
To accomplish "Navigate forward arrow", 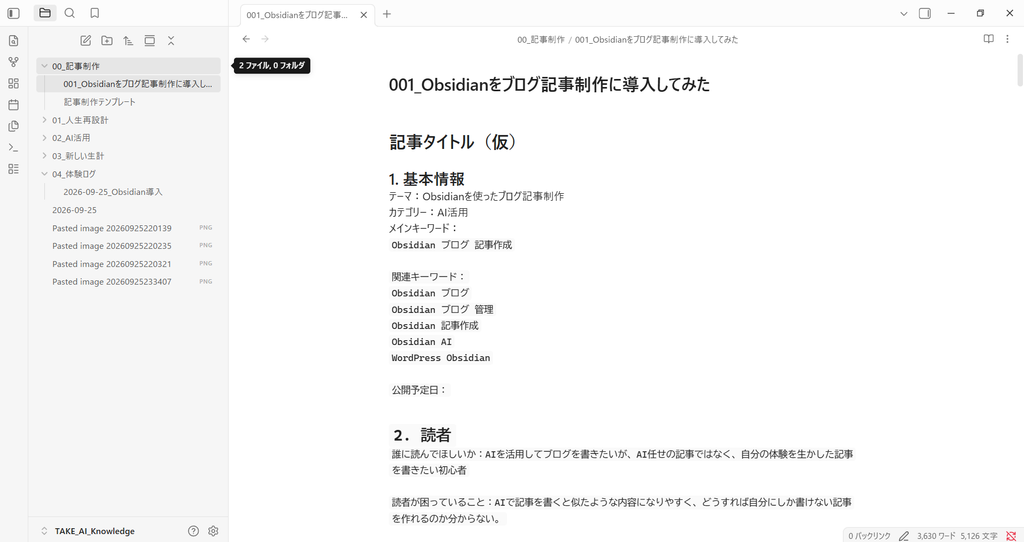I will (x=265, y=39).
